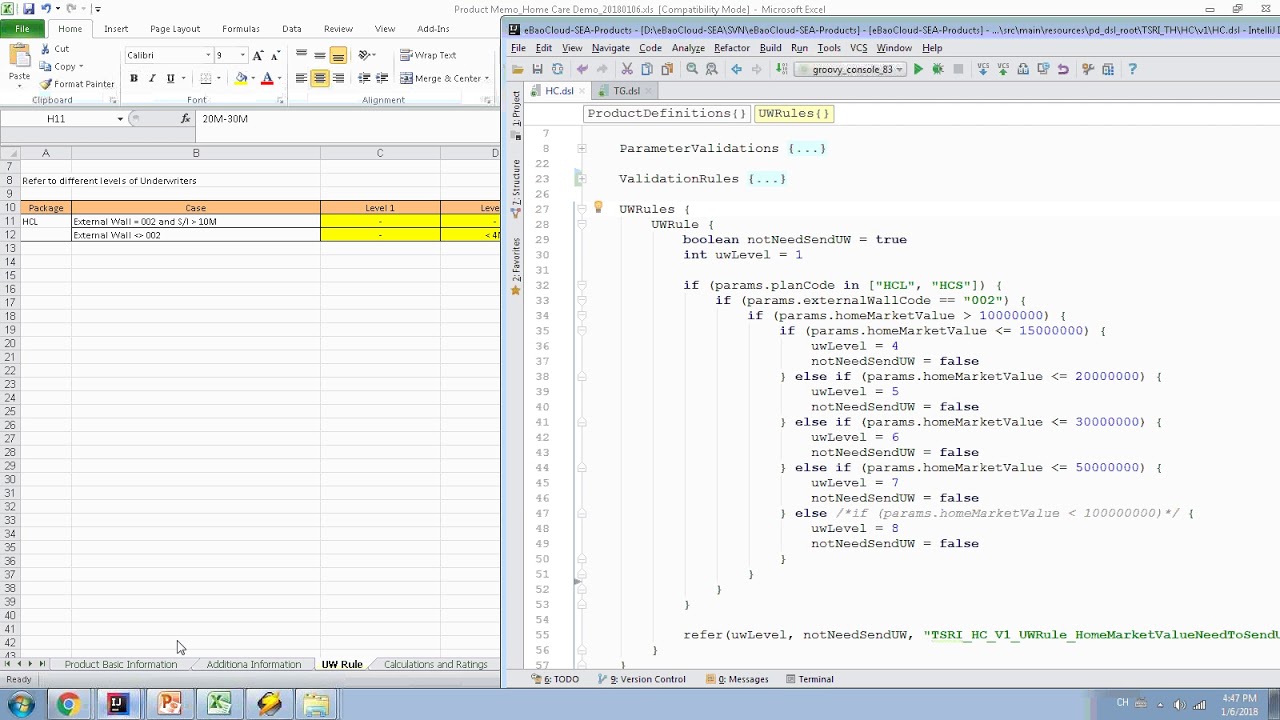This screenshot has height=720, width=1280.
Task: Navigate back in IntelliJ
Action: click(x=737, y=69)
